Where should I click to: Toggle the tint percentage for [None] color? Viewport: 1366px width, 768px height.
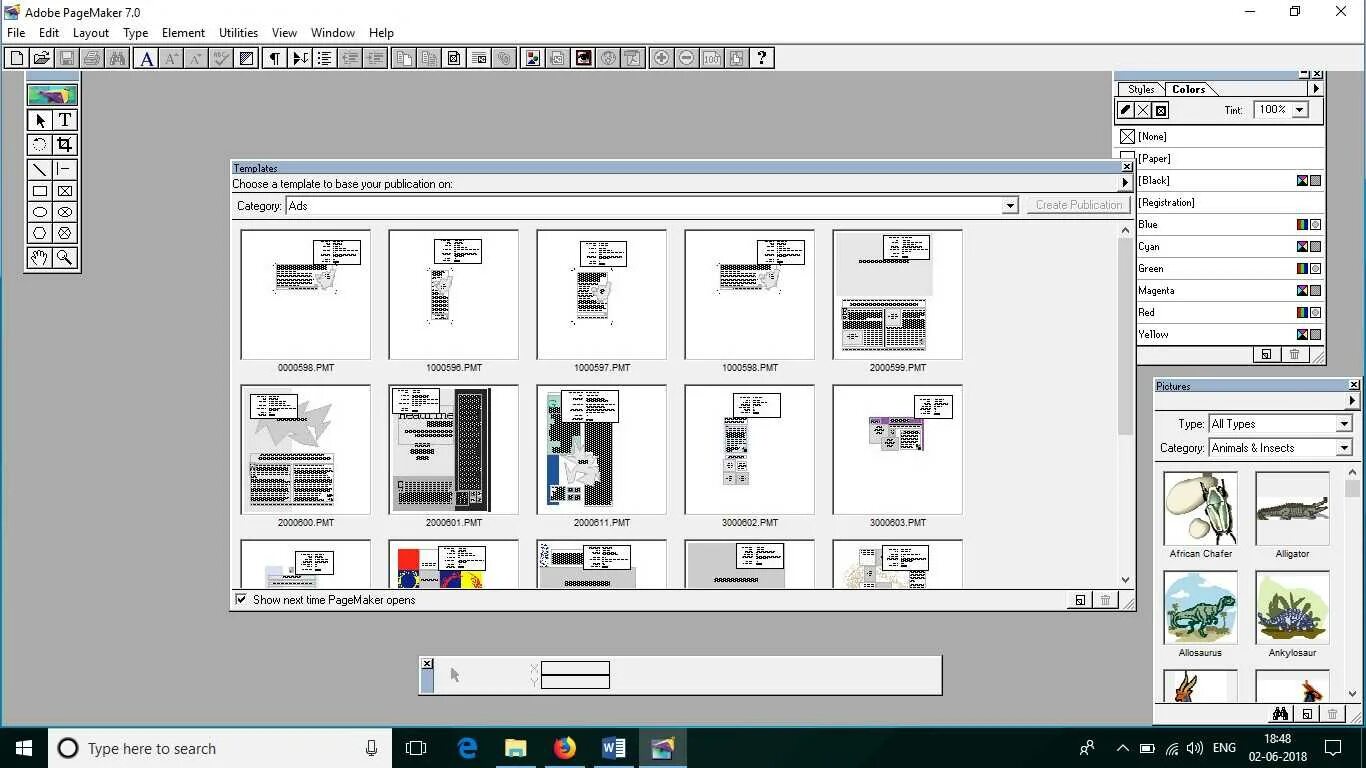click(x=1297, y=109)
